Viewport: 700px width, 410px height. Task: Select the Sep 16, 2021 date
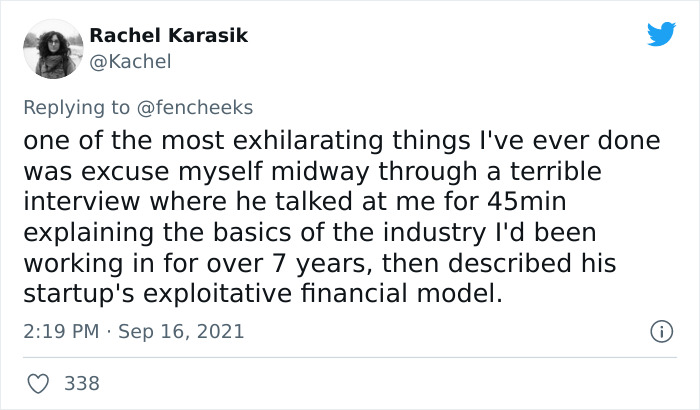pyautogui.click(x=180, y=331)
